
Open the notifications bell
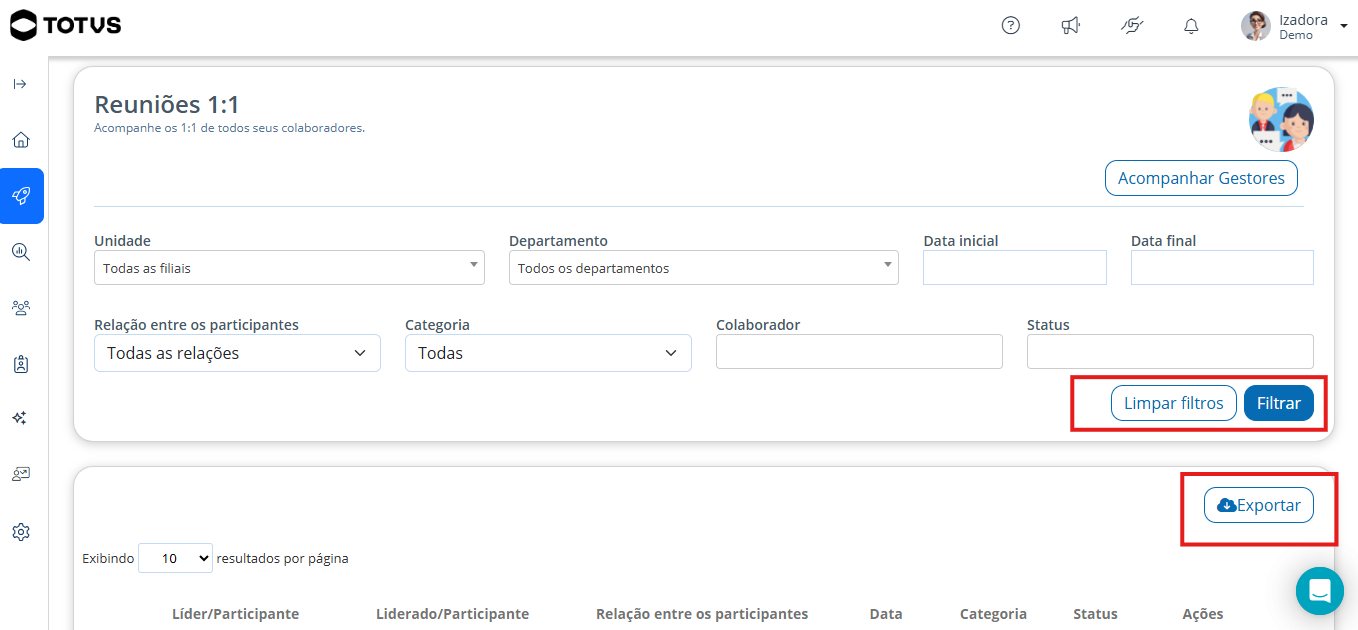[x=1191, y=26]
